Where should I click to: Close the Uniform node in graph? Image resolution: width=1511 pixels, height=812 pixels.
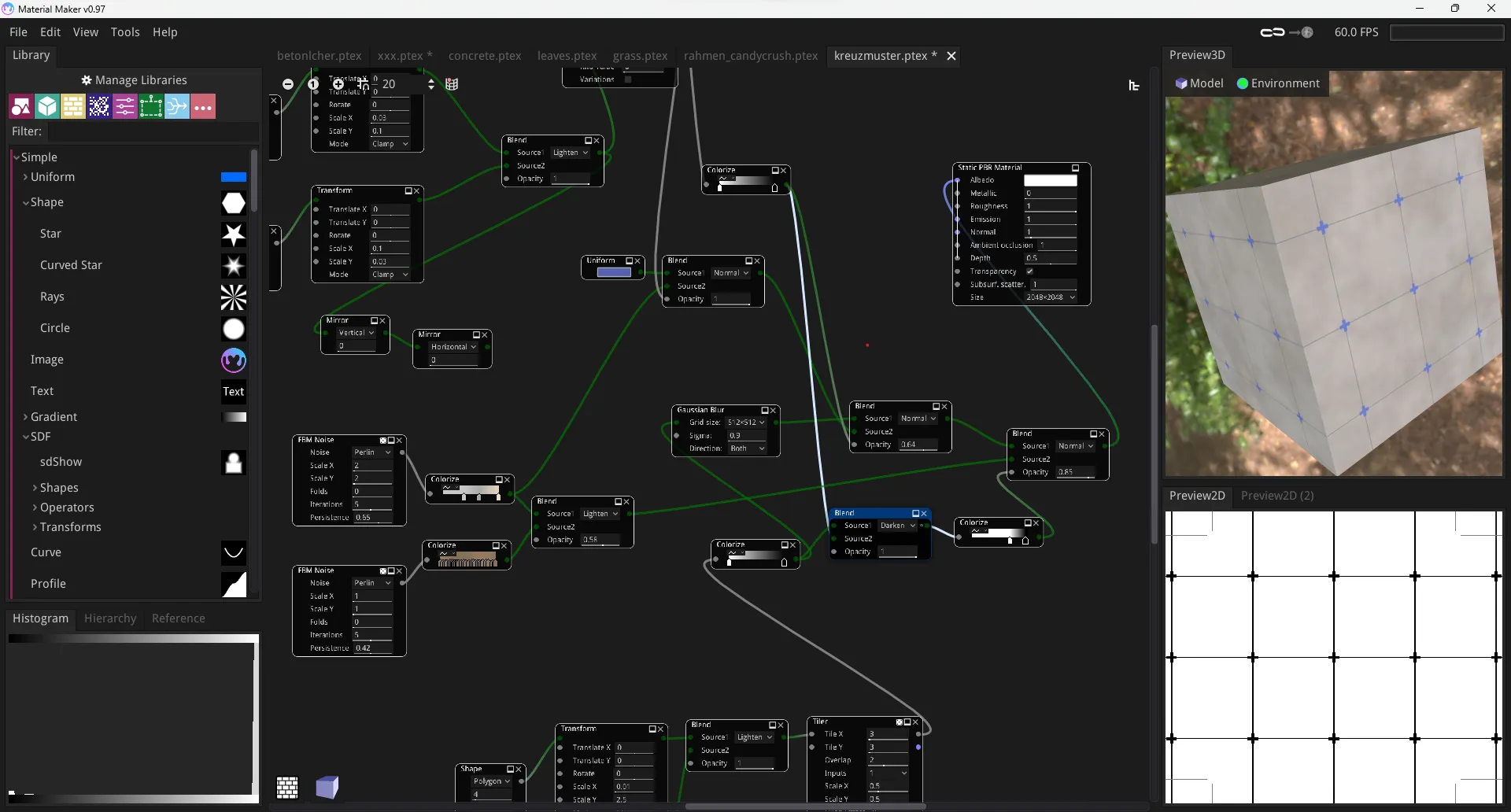tap(638, 261)
